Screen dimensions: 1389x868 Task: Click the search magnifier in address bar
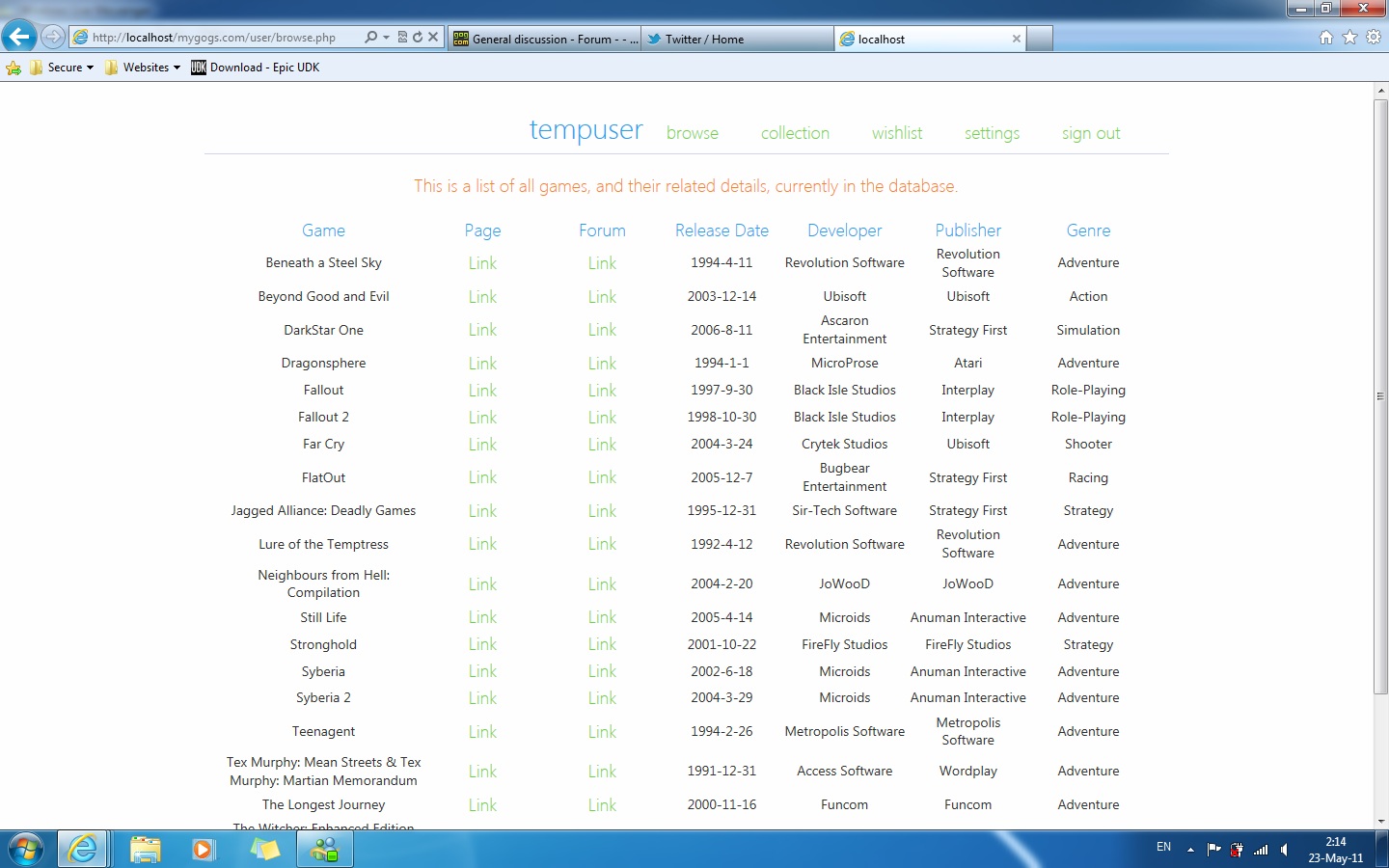click(371, 38)
